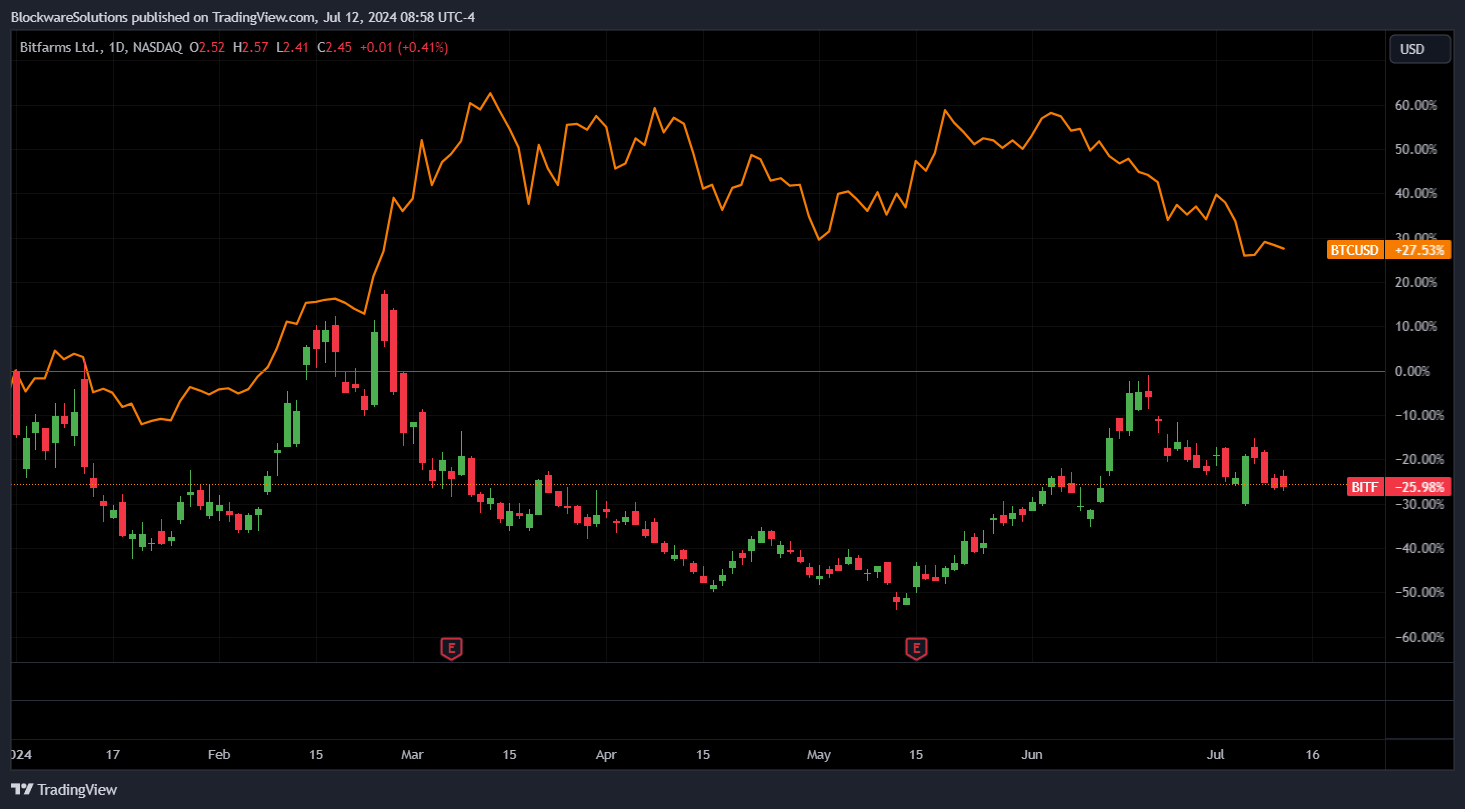Select the Bitfarms Ltd. symbol title

click(59, 47)
